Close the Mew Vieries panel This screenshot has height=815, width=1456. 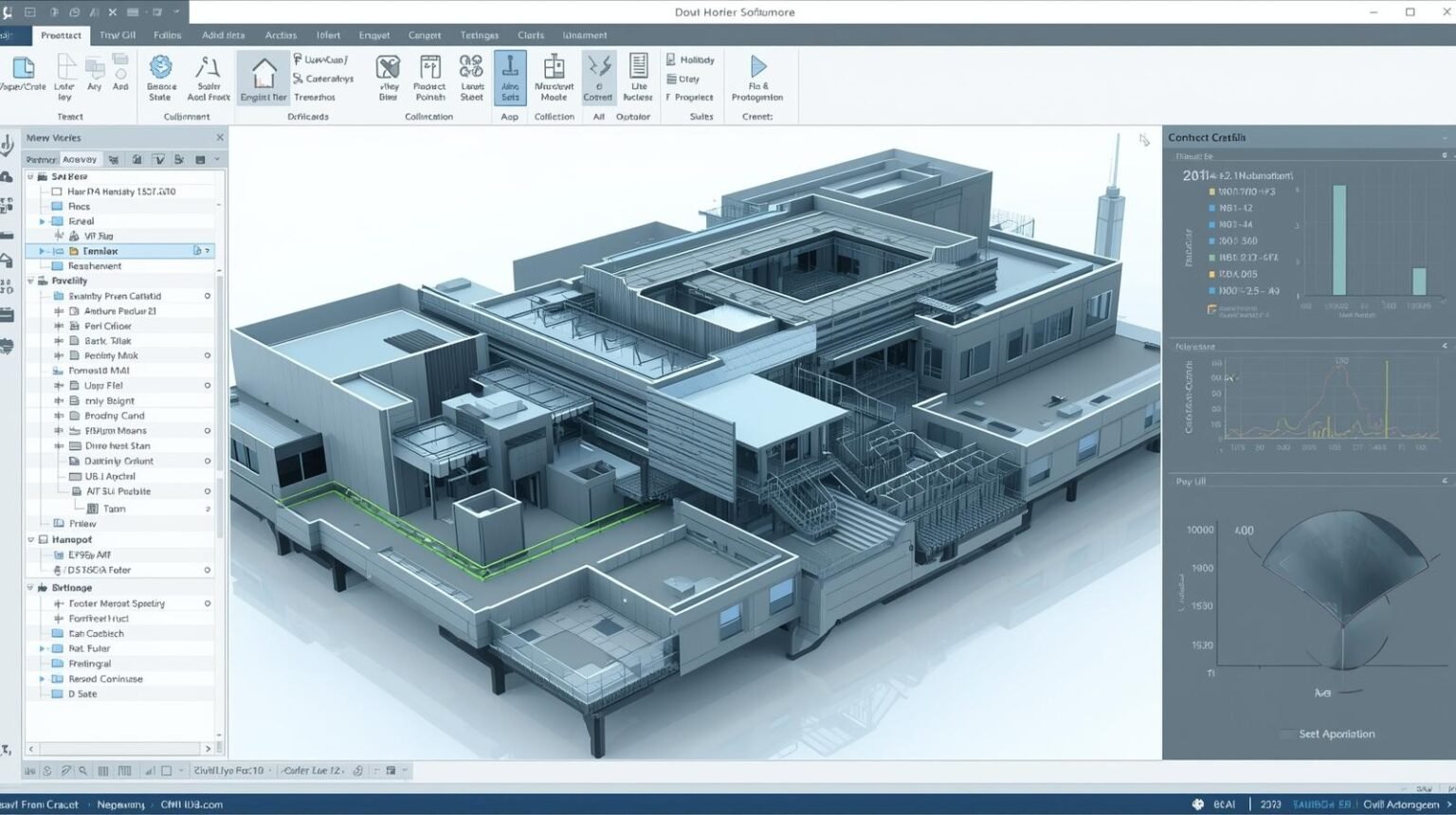tap(220, 136)
